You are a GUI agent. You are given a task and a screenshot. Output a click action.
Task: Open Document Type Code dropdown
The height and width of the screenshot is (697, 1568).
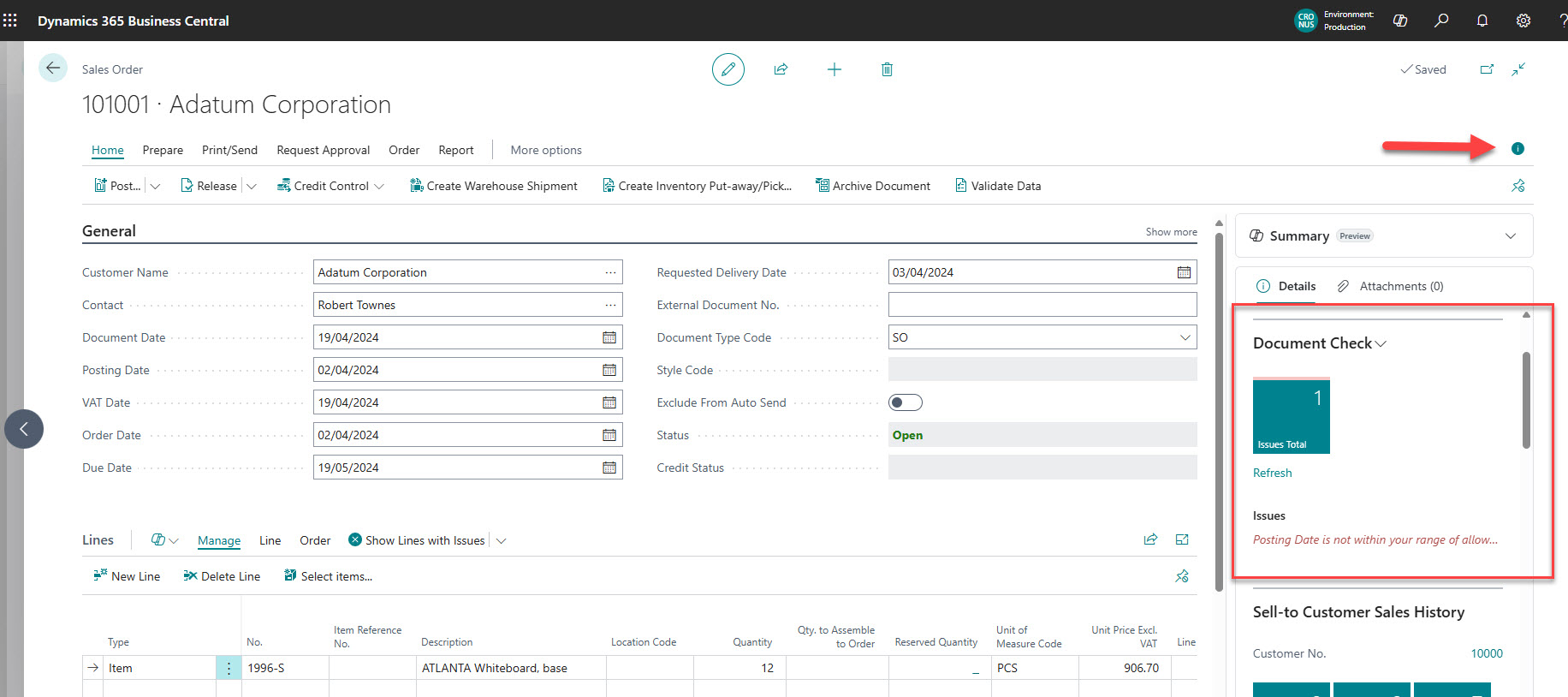[1185, 337]
